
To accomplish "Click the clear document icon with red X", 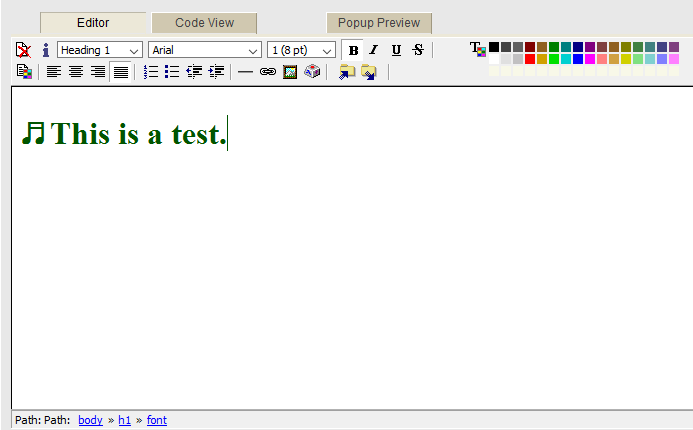I will pos(23,50).
